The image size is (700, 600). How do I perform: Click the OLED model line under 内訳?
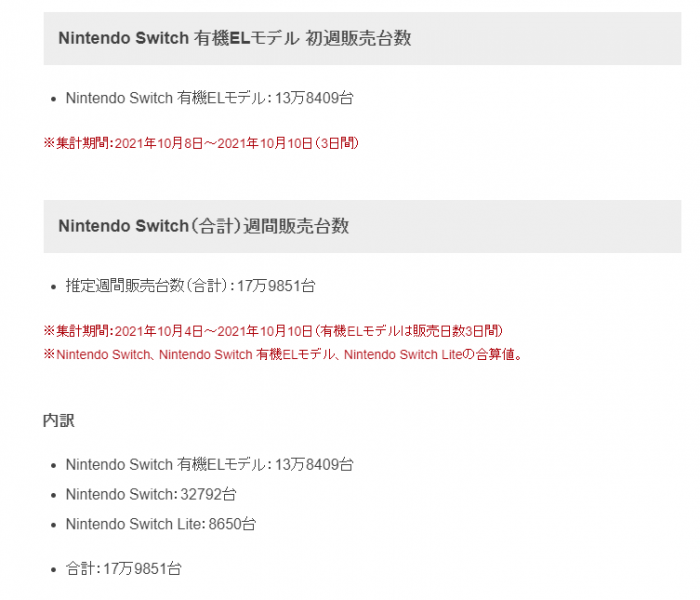click(209, 464)
